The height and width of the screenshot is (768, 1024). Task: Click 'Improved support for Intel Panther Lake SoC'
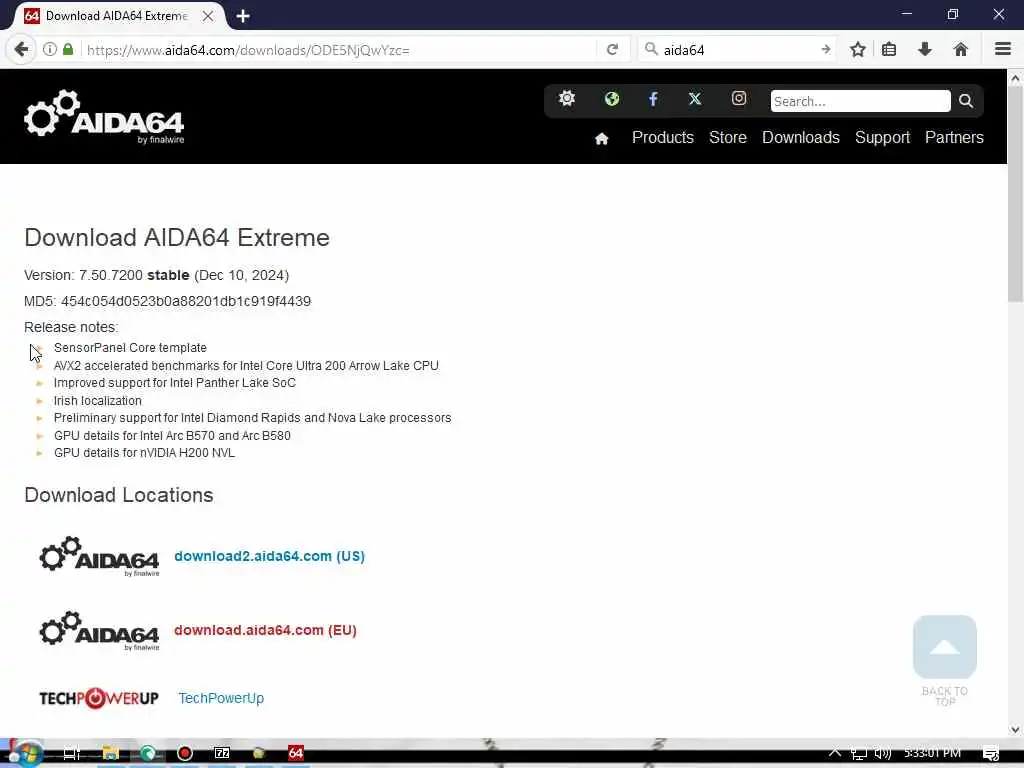pos(174,383)
